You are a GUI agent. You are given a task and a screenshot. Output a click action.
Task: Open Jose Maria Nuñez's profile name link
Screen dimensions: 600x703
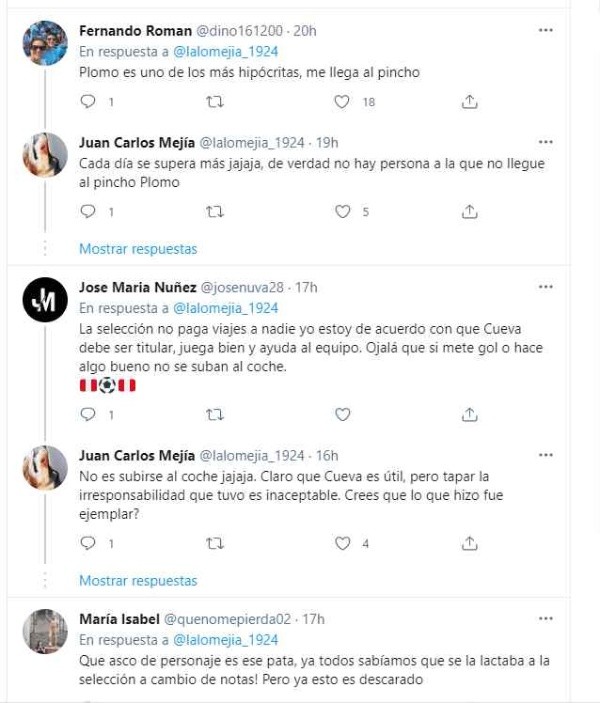click(137, 287)
